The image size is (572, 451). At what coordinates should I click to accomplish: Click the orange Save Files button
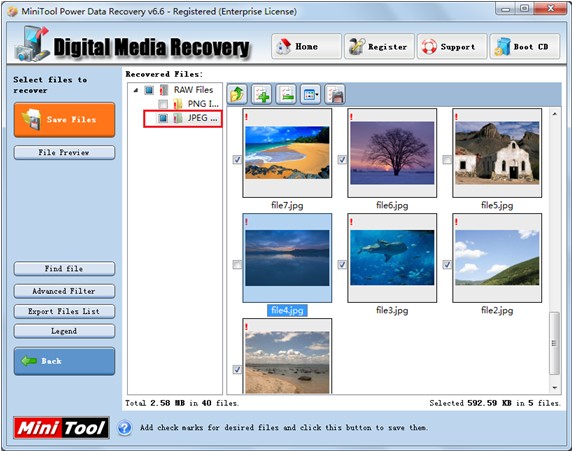tap(65, 120)
